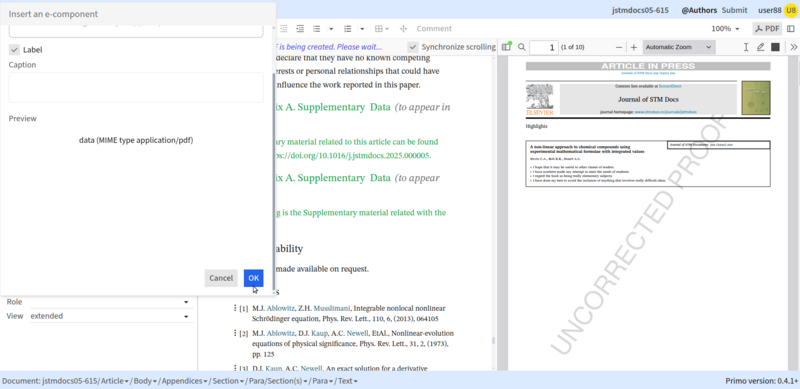Screen dimensions: 800x389
Task: Click the Musslimani author link
Action: pos(332,308)
